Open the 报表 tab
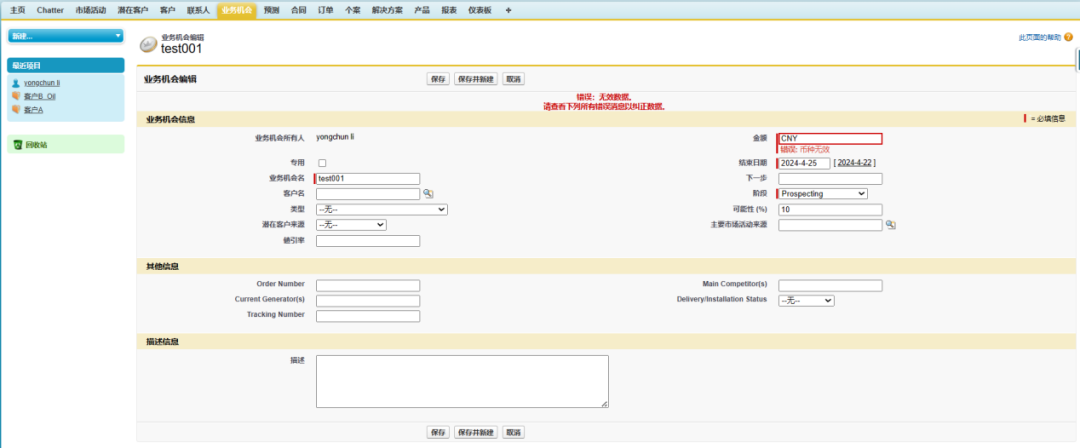Image resolution: width=1080 pixels, height=448 pixels. [x=449, y=10]
